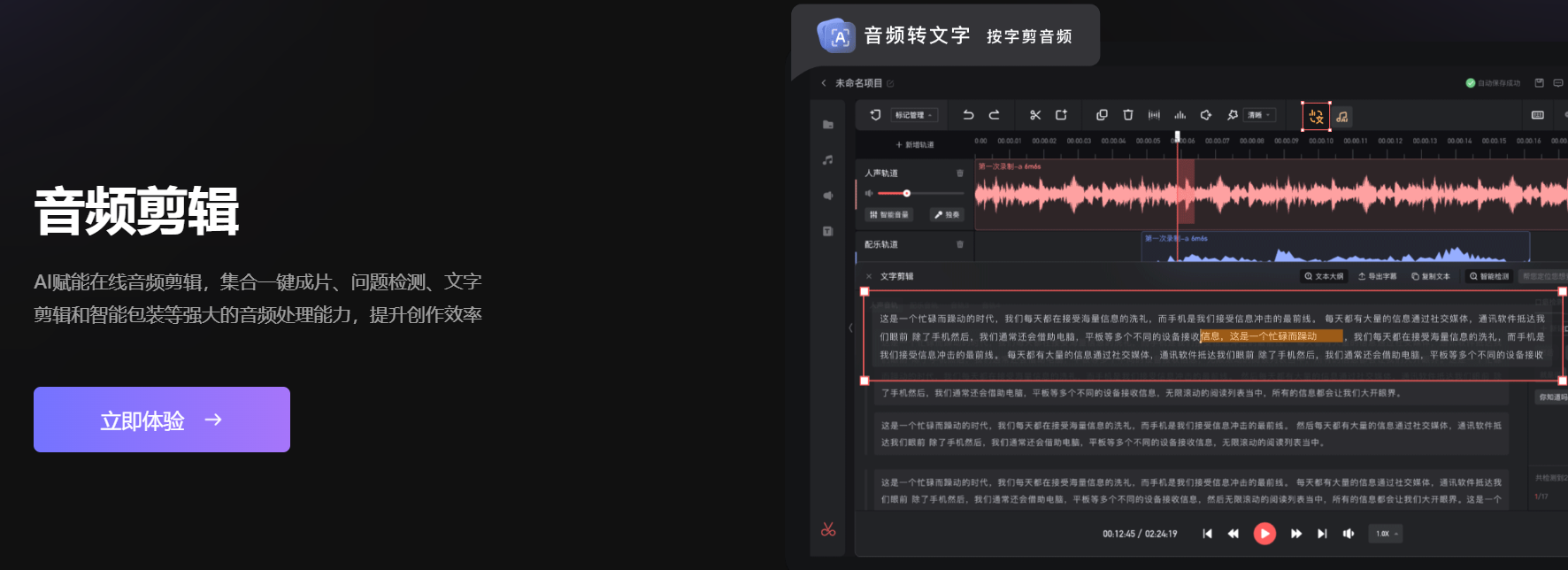Delete clip with toolbar trash icon
The width and height of the screenshot is (1568, 570).
tap(1128, 115)
